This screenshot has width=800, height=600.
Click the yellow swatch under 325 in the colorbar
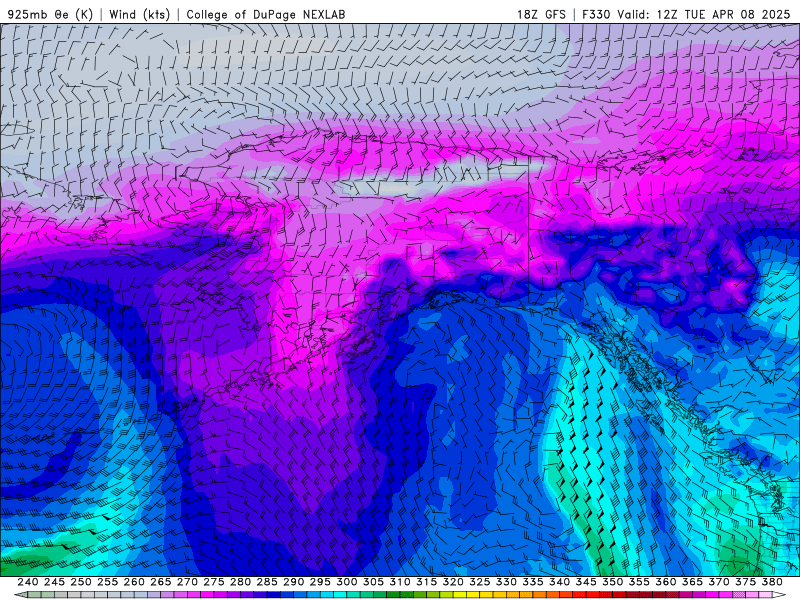tap(486, 595)
